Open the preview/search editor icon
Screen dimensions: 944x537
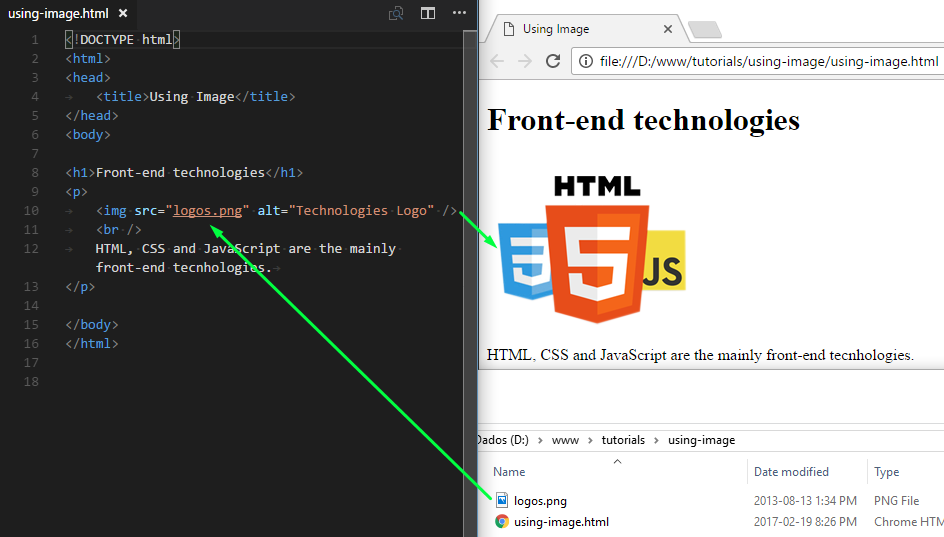coord(396,13)
